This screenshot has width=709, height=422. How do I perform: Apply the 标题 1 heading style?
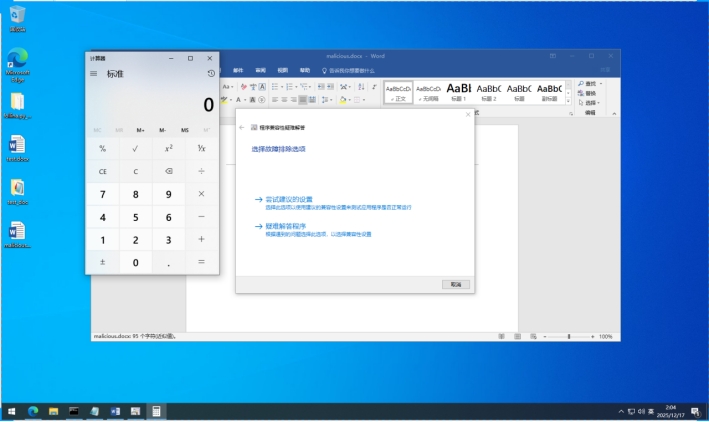pos(458,91)
